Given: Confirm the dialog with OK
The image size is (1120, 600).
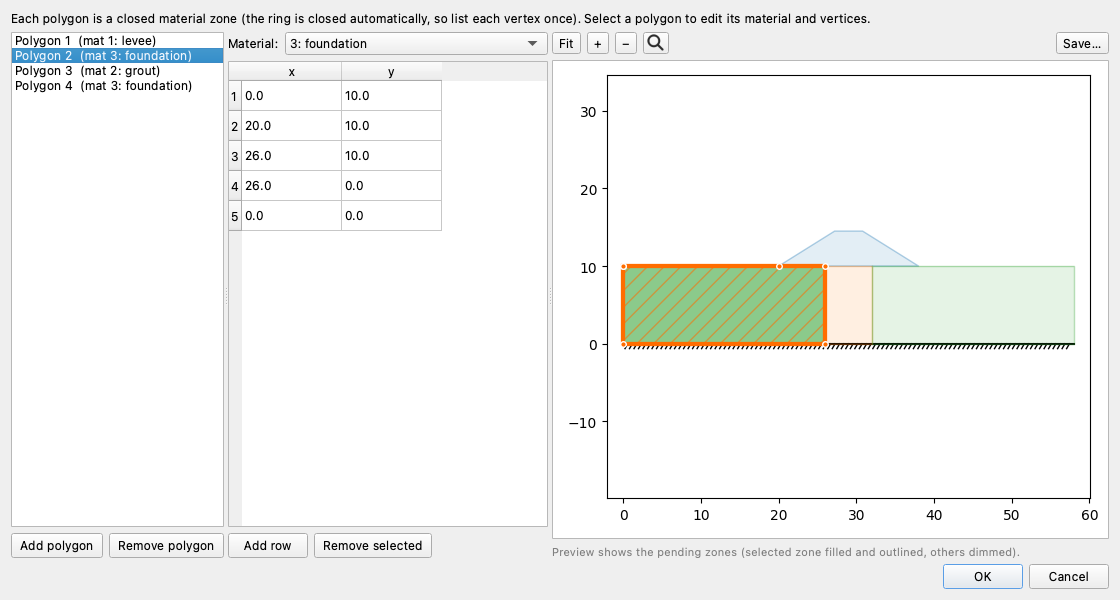Looking at the screenshot, I should 983,576.
